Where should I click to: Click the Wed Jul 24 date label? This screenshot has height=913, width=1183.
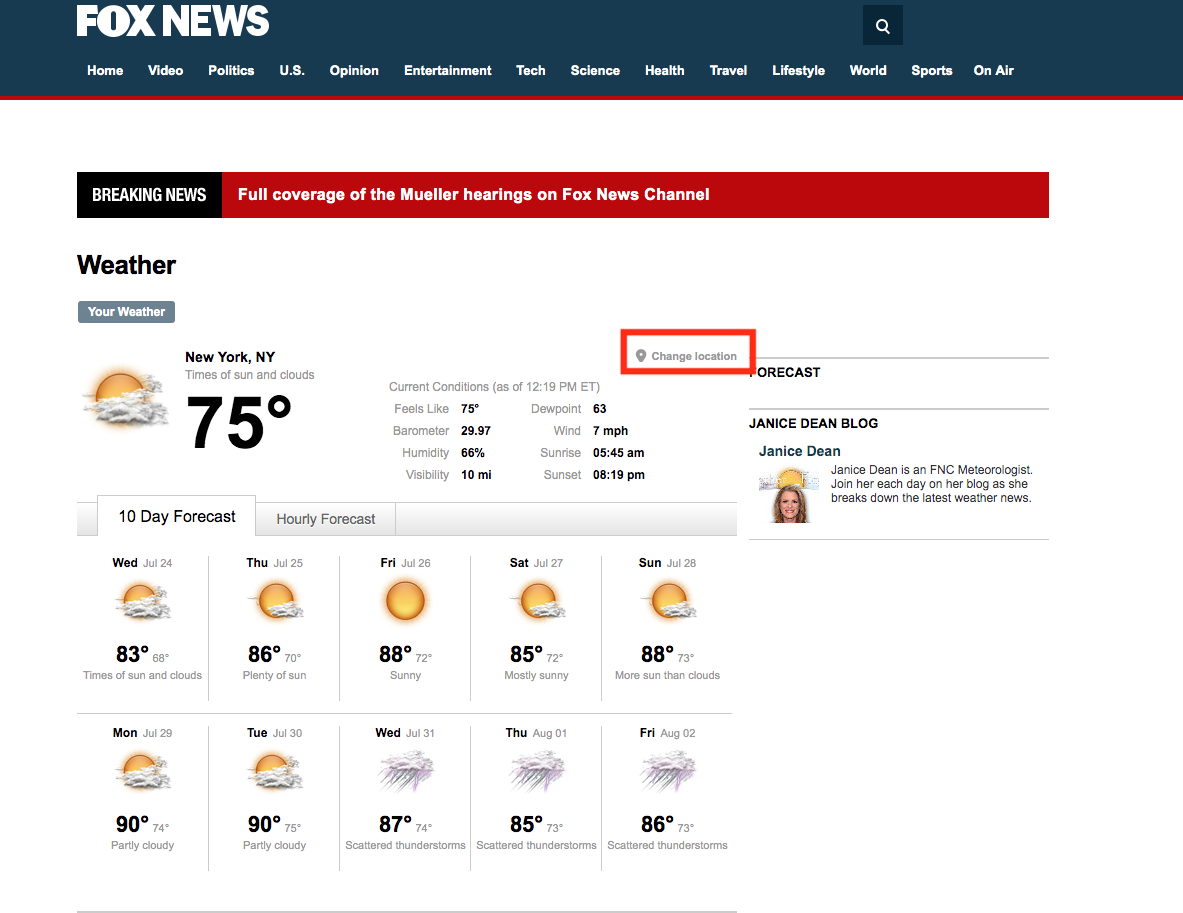click(142, 563)
